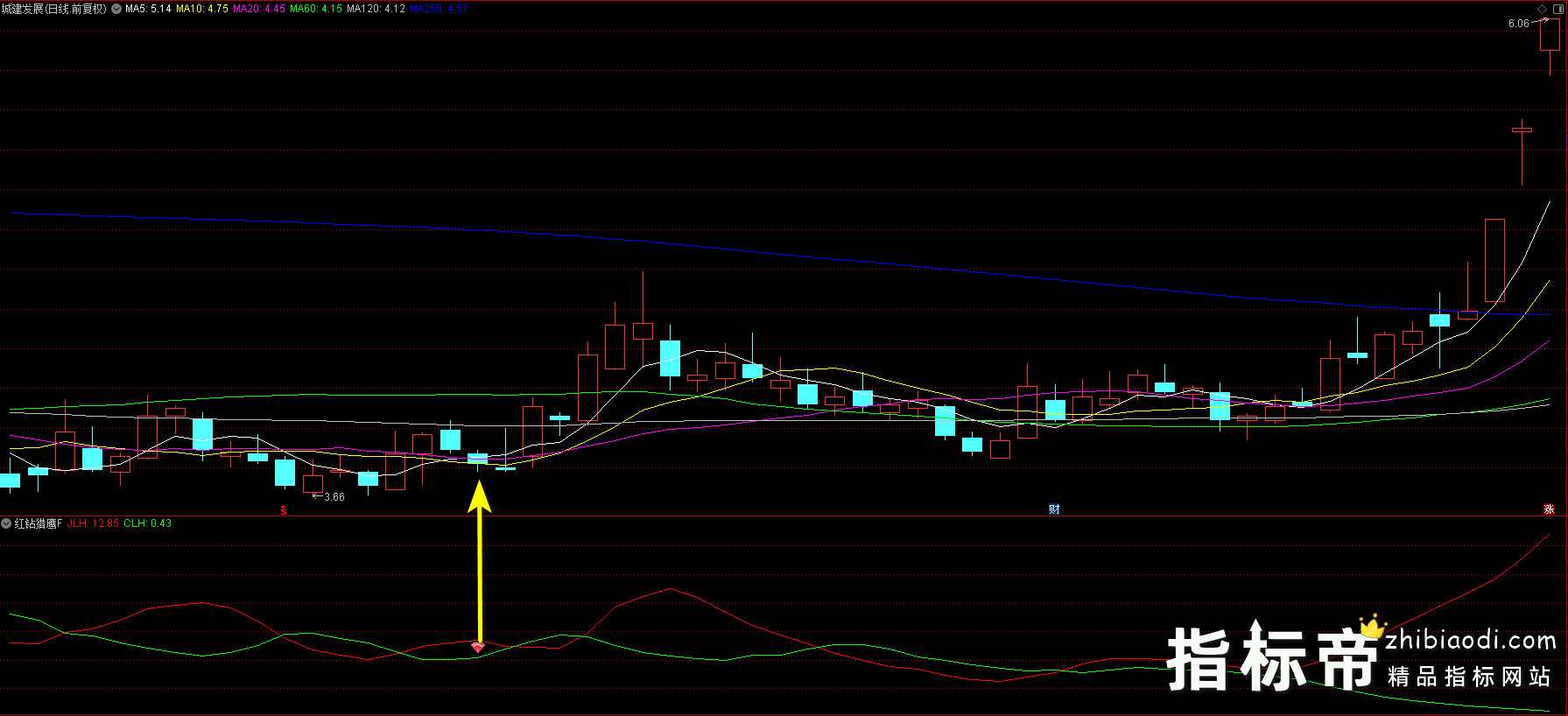Expand the 红钻猎鹰F indicator dropdown arrow

(6, 523)
